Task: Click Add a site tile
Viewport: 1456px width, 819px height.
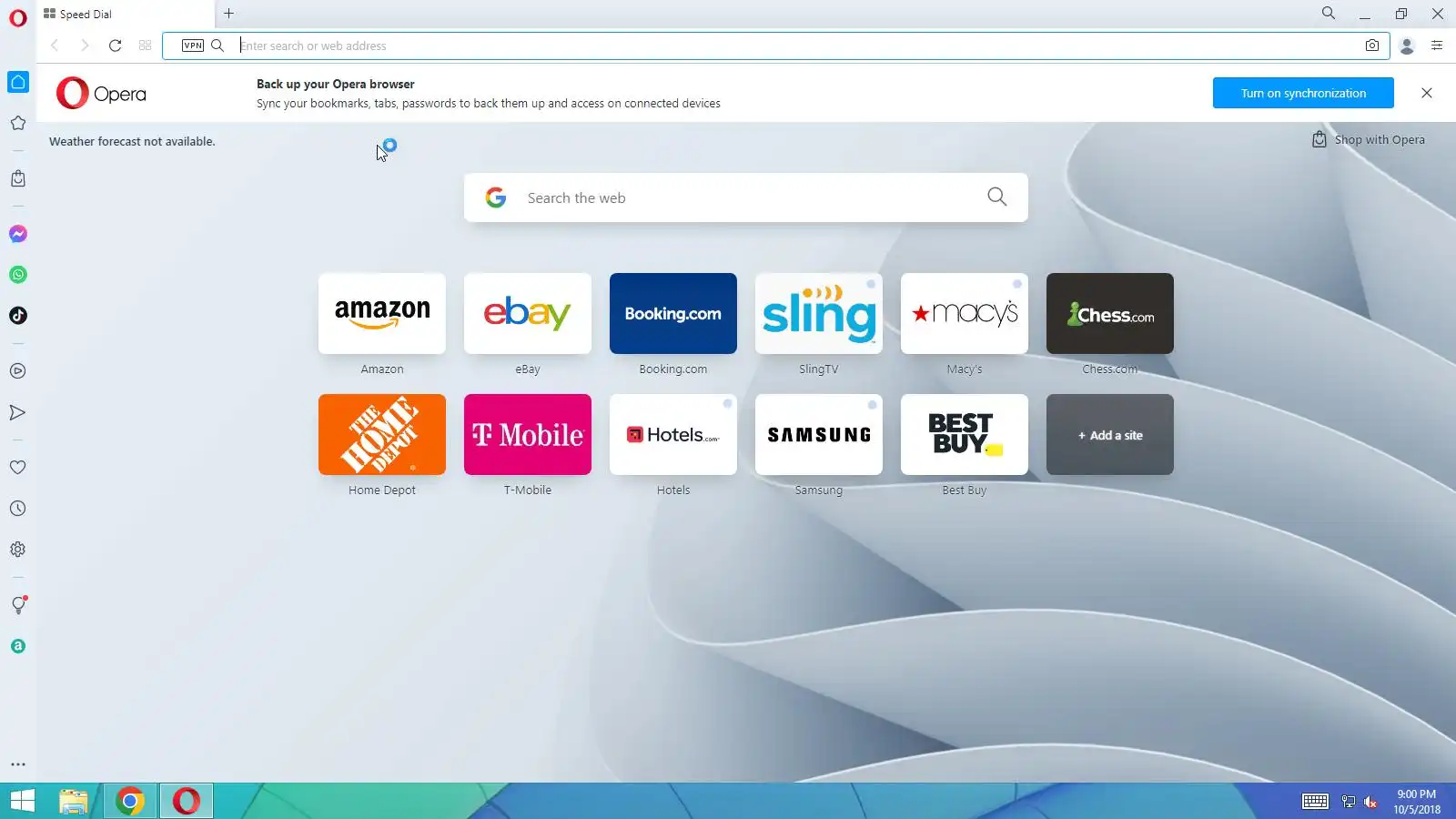Action: pos(1110,434)
